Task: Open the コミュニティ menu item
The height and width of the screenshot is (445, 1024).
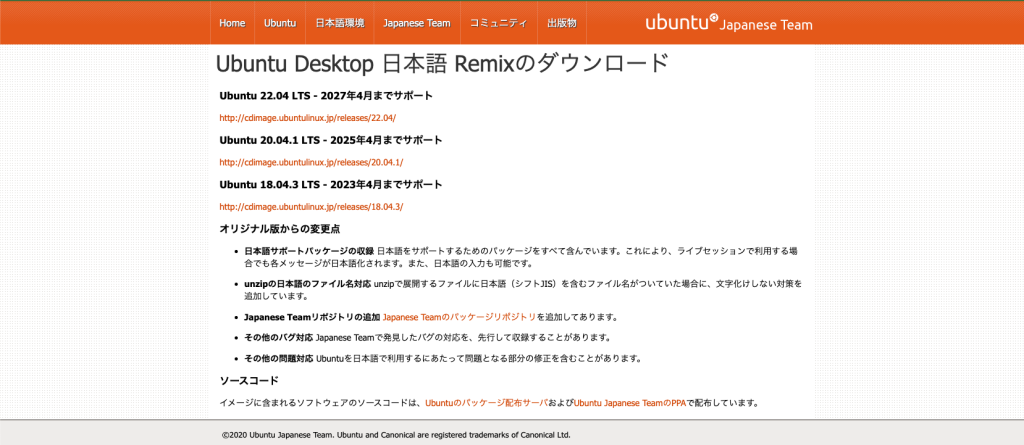Action: point(499,23)
